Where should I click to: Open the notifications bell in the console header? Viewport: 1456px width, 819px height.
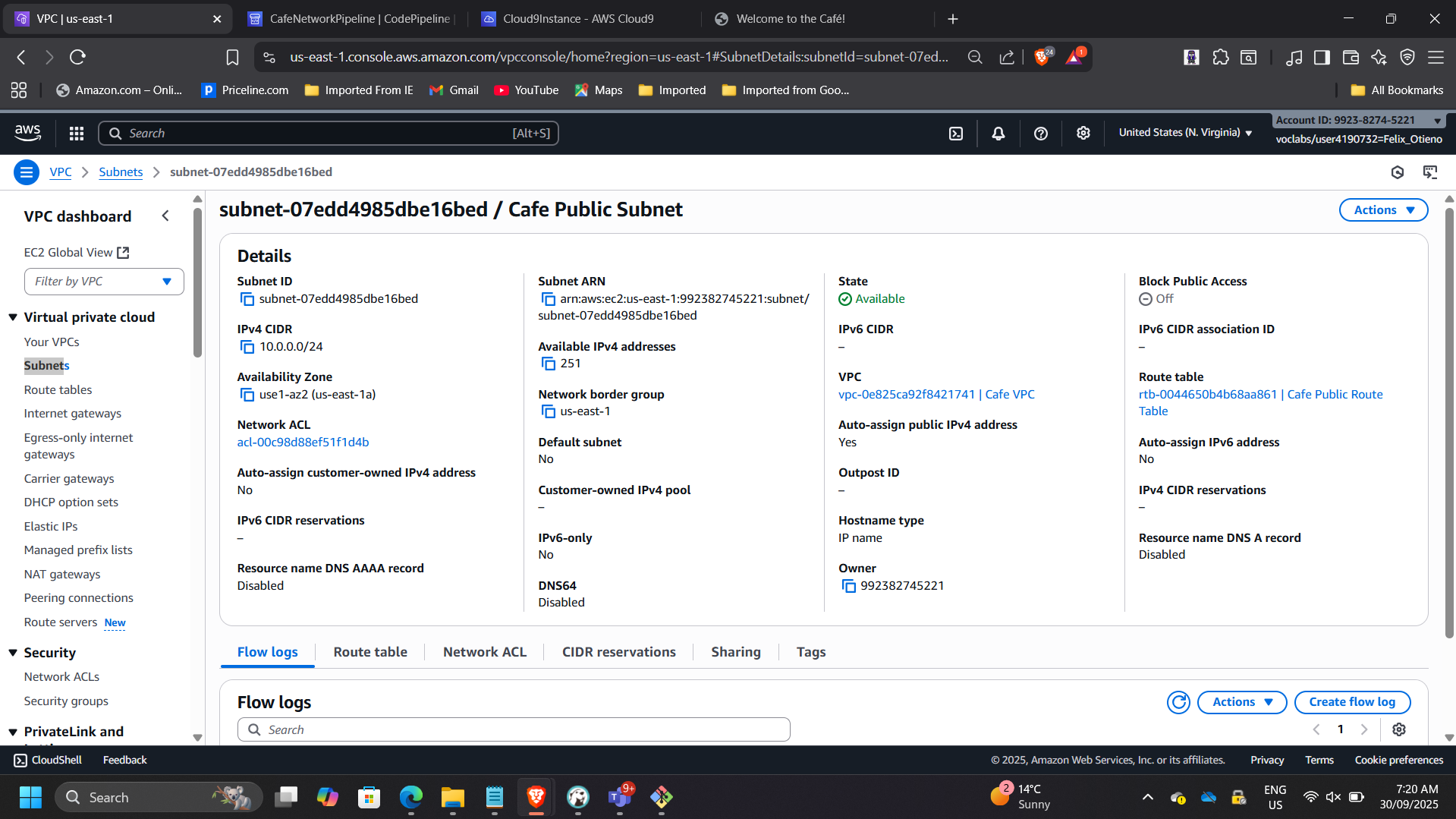[x=997, y=133]
